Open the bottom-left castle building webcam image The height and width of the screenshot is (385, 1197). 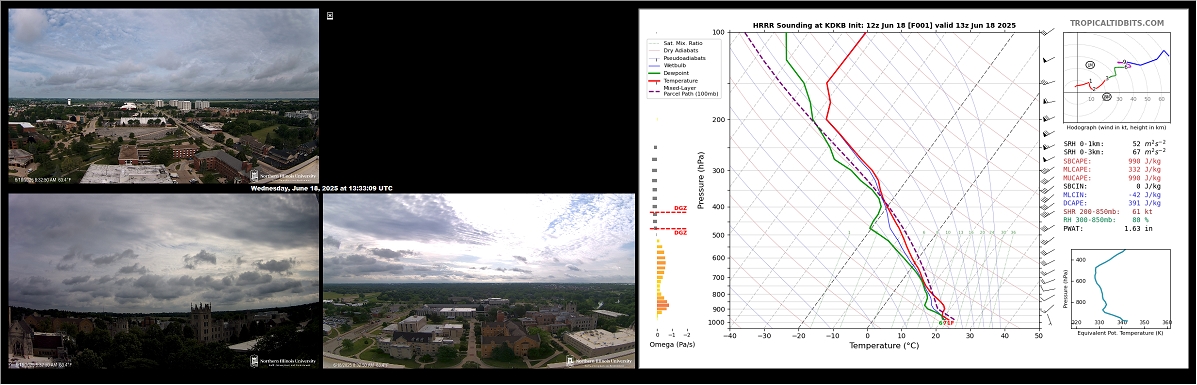[163, 281]
